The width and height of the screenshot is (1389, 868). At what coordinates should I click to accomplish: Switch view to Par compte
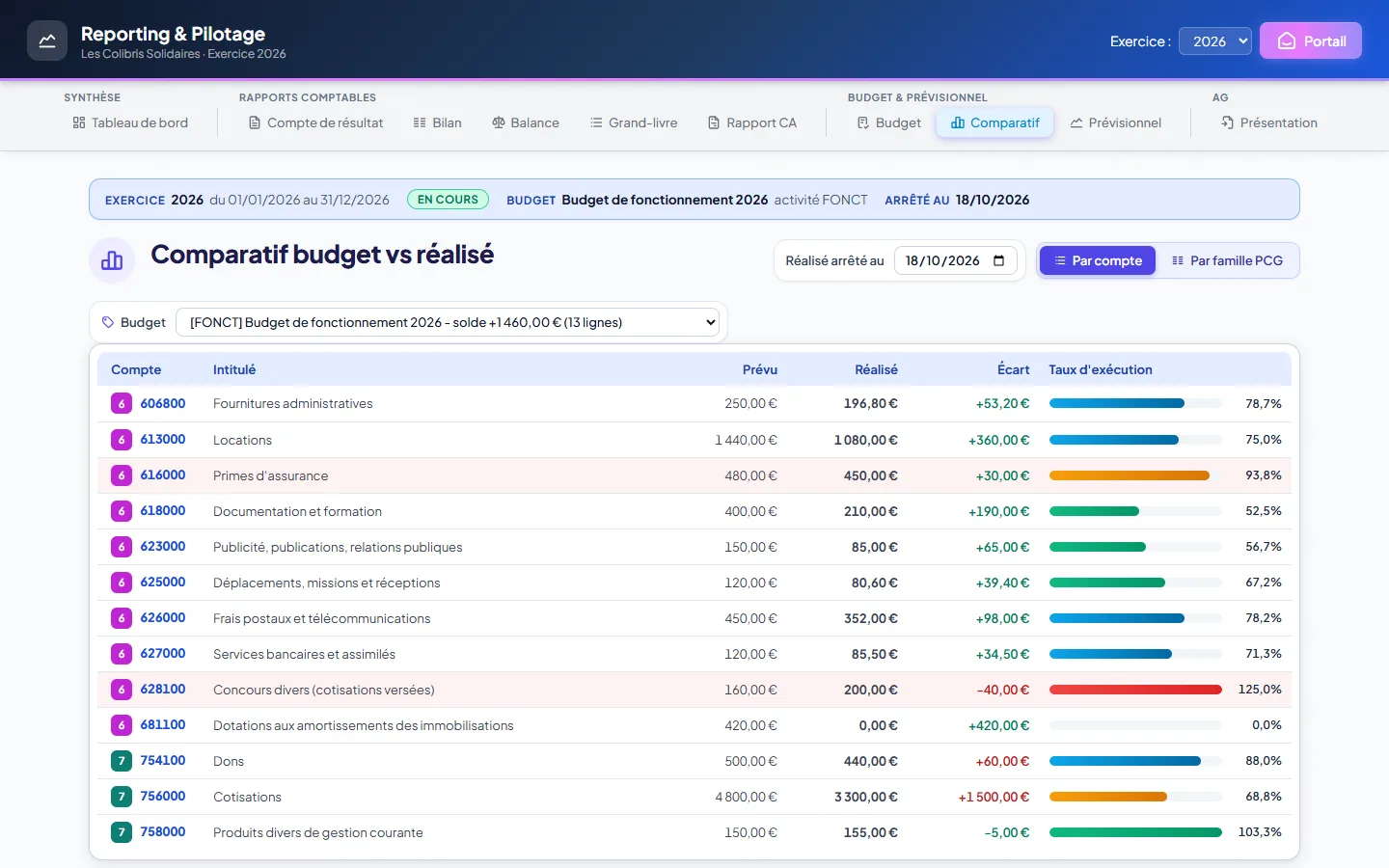pyautogui.click(x=1098, y=260)
